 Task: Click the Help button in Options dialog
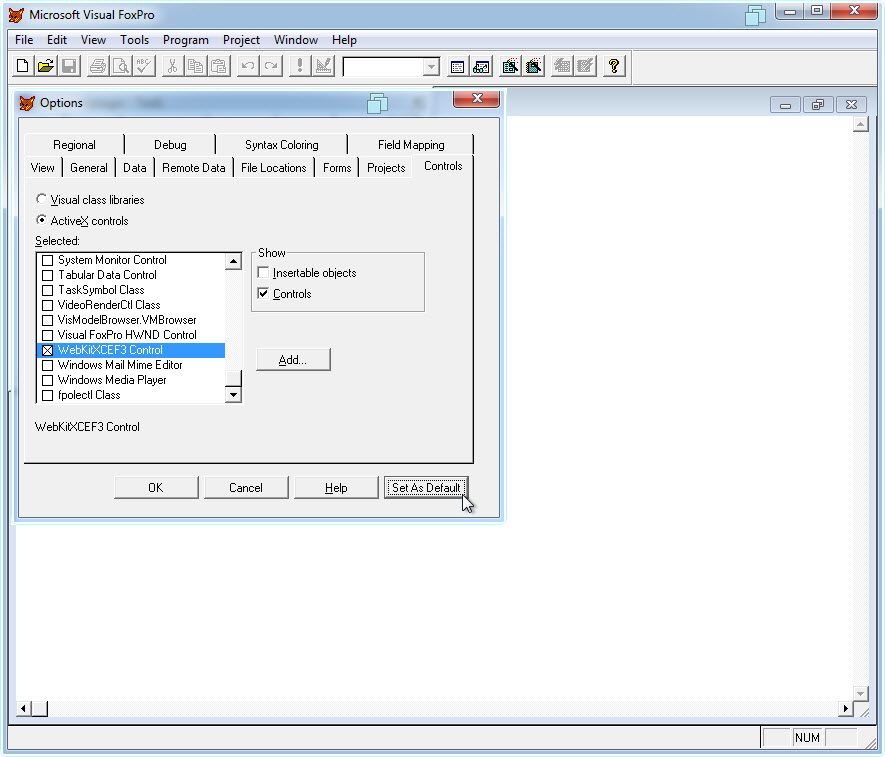point(336,488)
